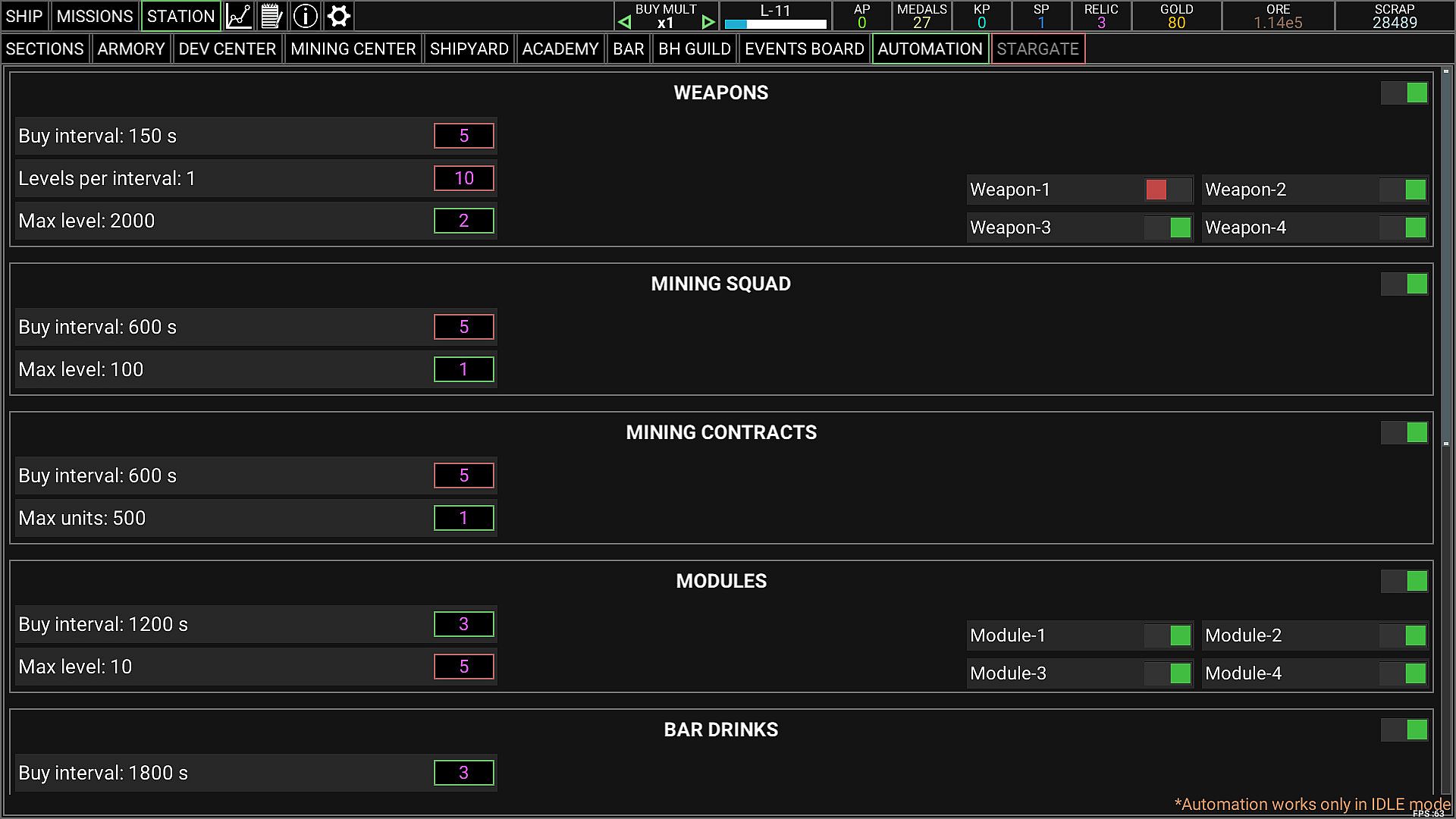The image size is (1456, 819).
Task: Go to the Missions main tab
Action: (95, 16)
